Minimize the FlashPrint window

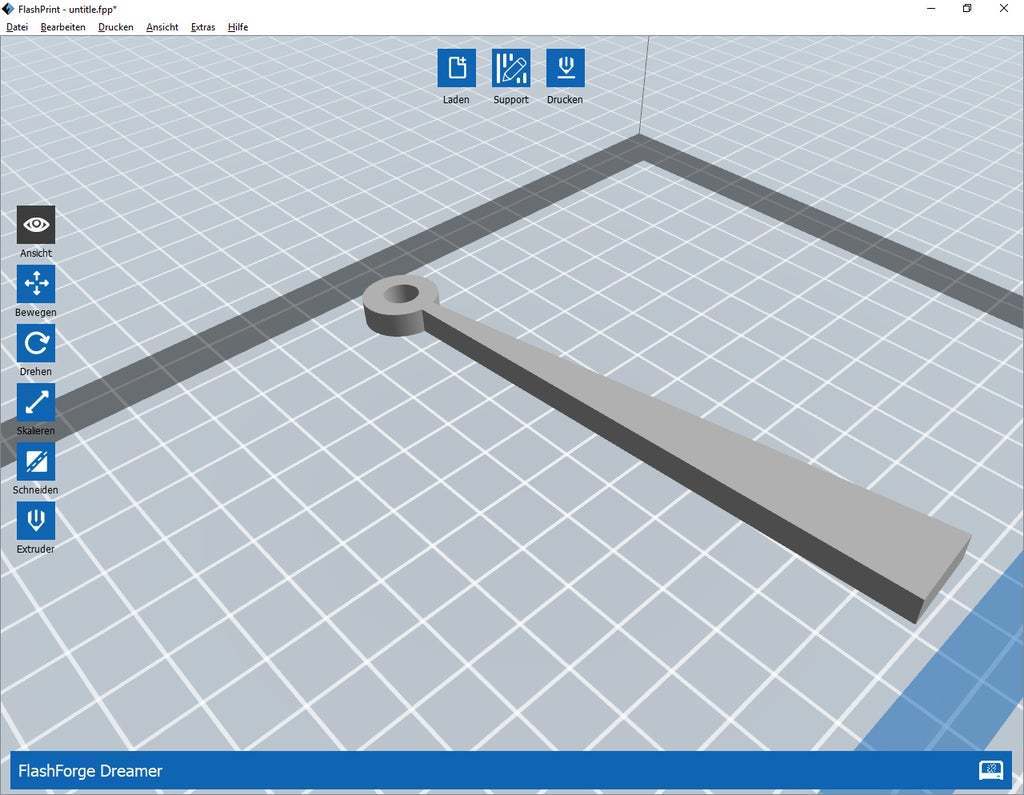click(x=931, y=8)
